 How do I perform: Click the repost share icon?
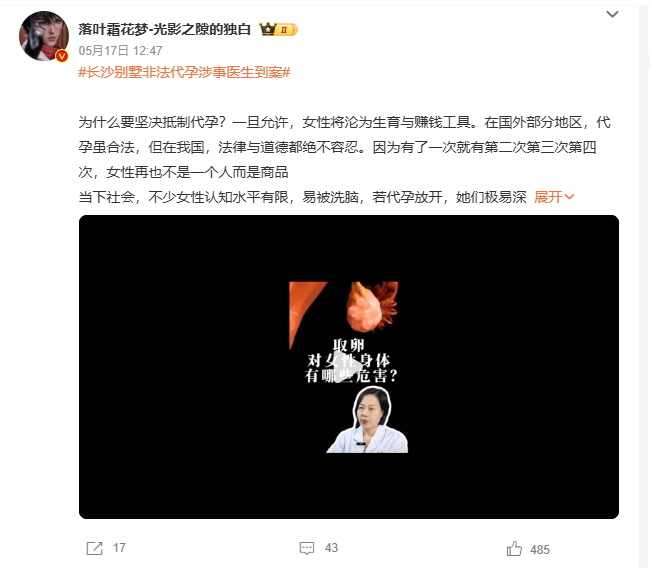pos(94,548)
